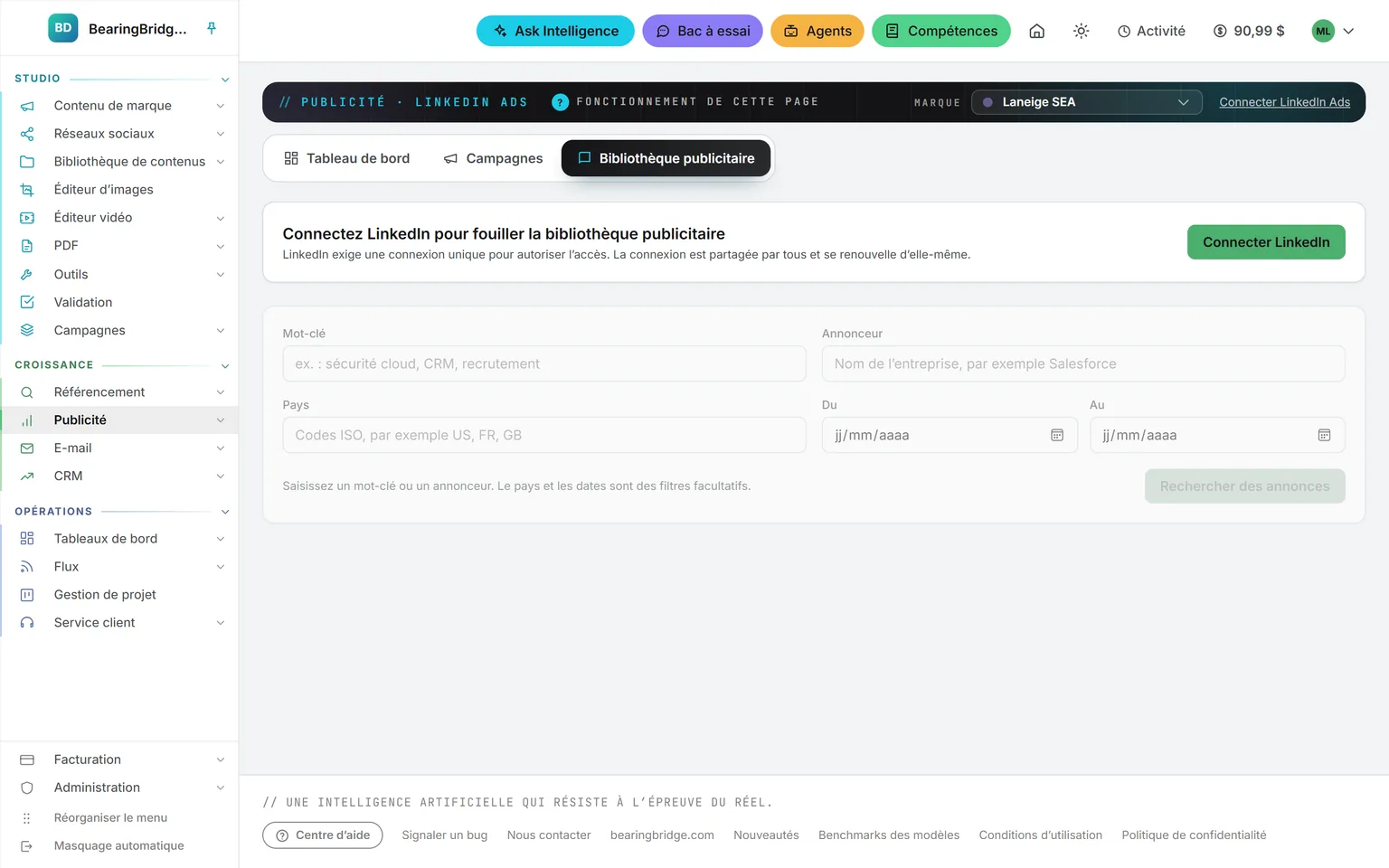Collapse the CROISSANCE section
1389x868 pixels.
225,365
